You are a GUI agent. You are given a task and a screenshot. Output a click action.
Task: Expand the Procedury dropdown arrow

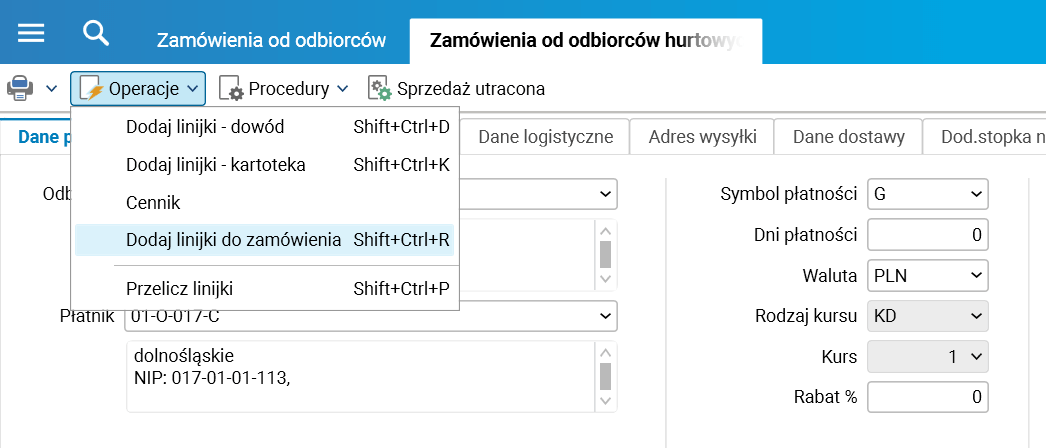coord(342,89)
